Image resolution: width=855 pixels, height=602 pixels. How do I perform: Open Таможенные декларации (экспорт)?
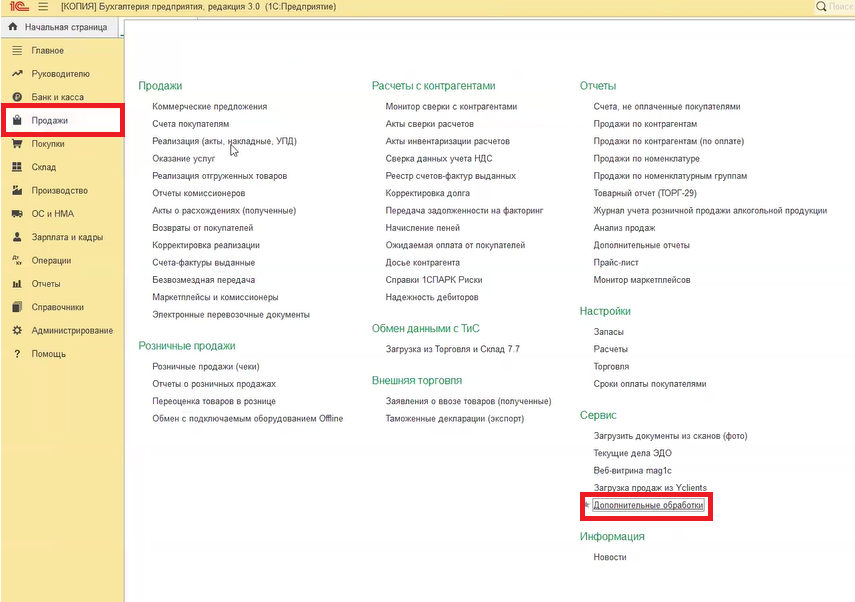pyautogui.click(x=455, y=419)
